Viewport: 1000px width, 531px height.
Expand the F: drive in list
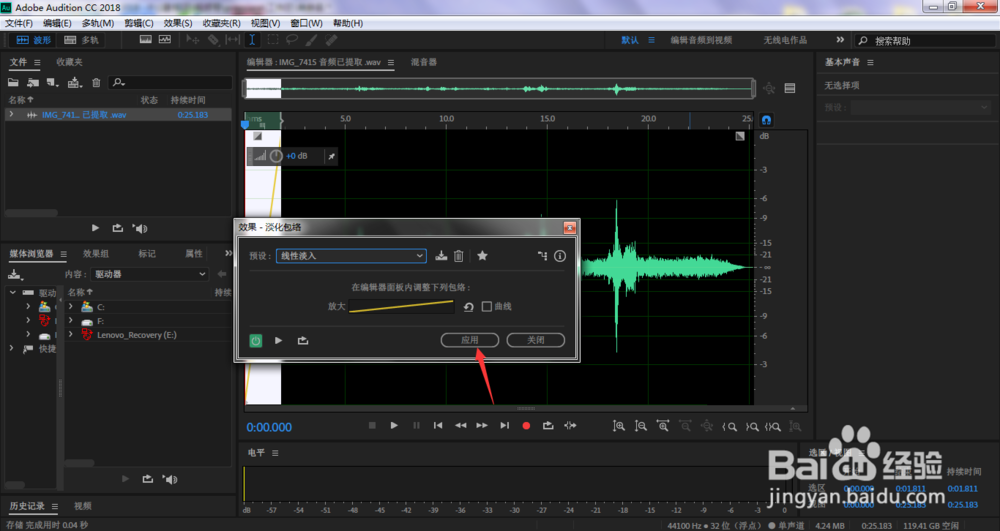coord(71,321)
